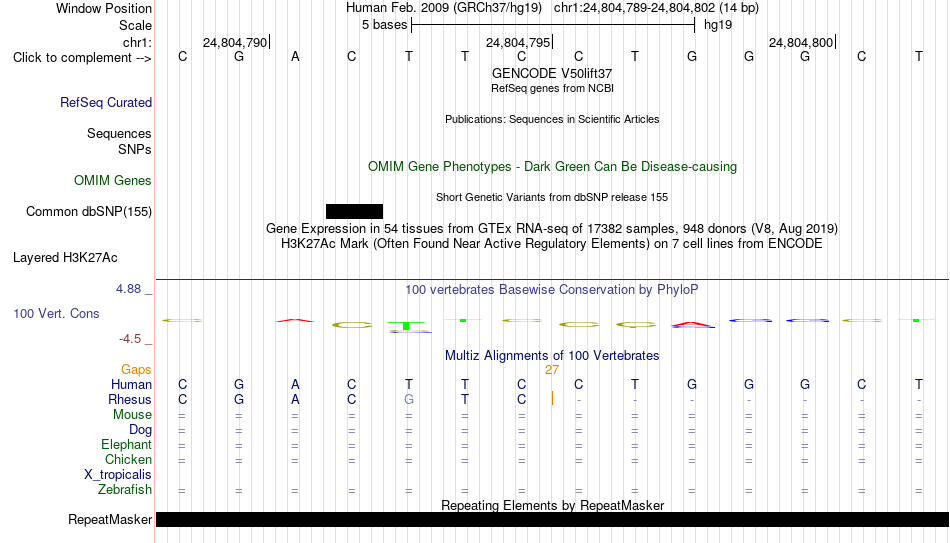
Task: Click '100 vertebrates Basewise Conservation by PhyloP' title
Action: pos(552,290)
